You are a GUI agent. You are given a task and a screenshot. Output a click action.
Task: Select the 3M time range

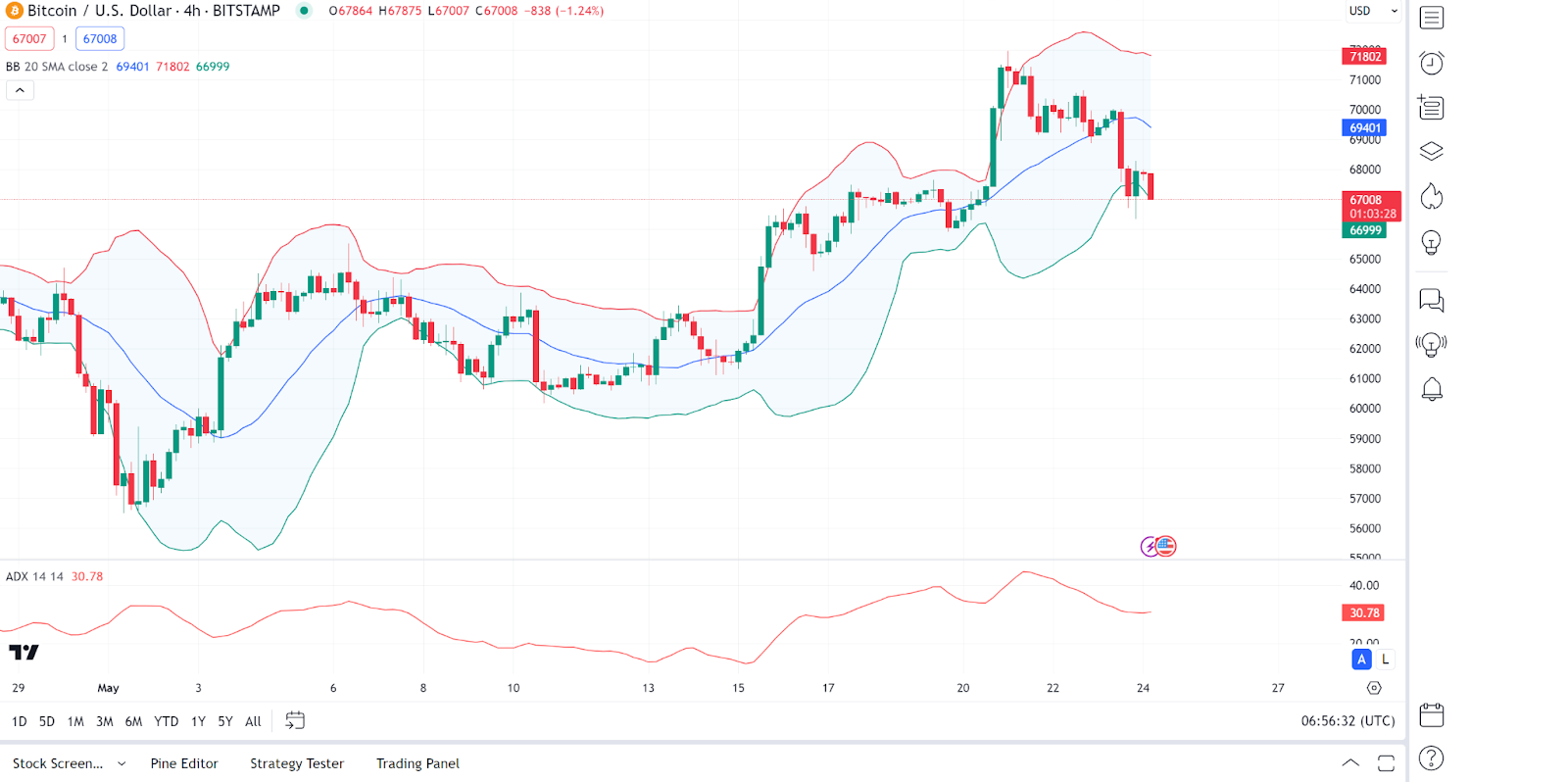(x=105, y=721)
